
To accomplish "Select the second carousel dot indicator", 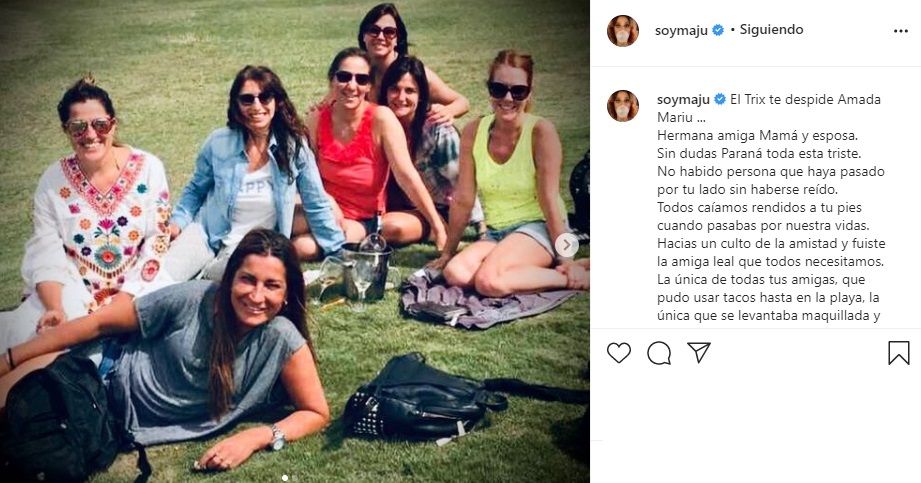I will pos(295,477).
